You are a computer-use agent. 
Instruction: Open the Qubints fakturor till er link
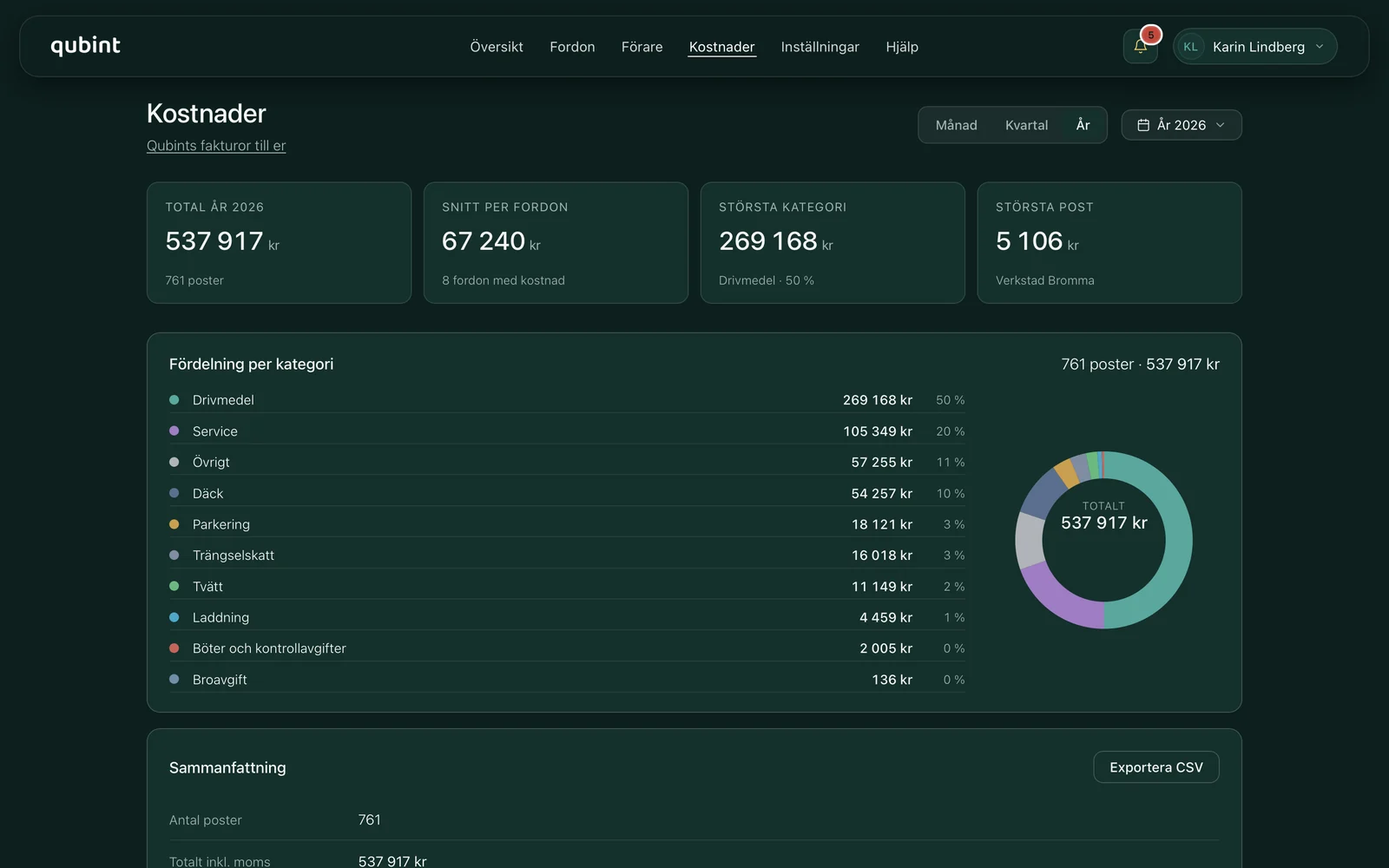pos(216,146)
